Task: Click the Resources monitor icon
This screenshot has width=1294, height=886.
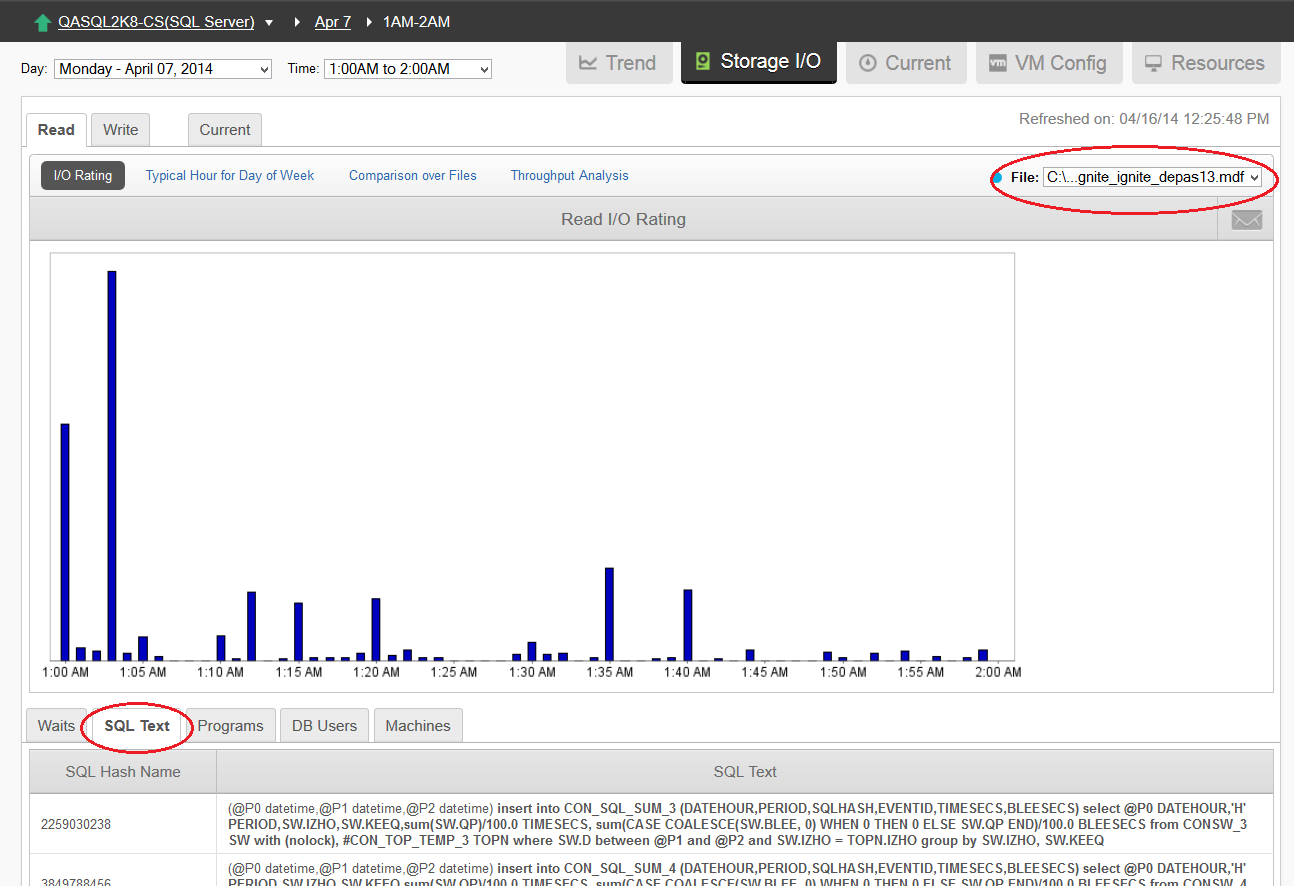Action: (x=1153, y=63)
